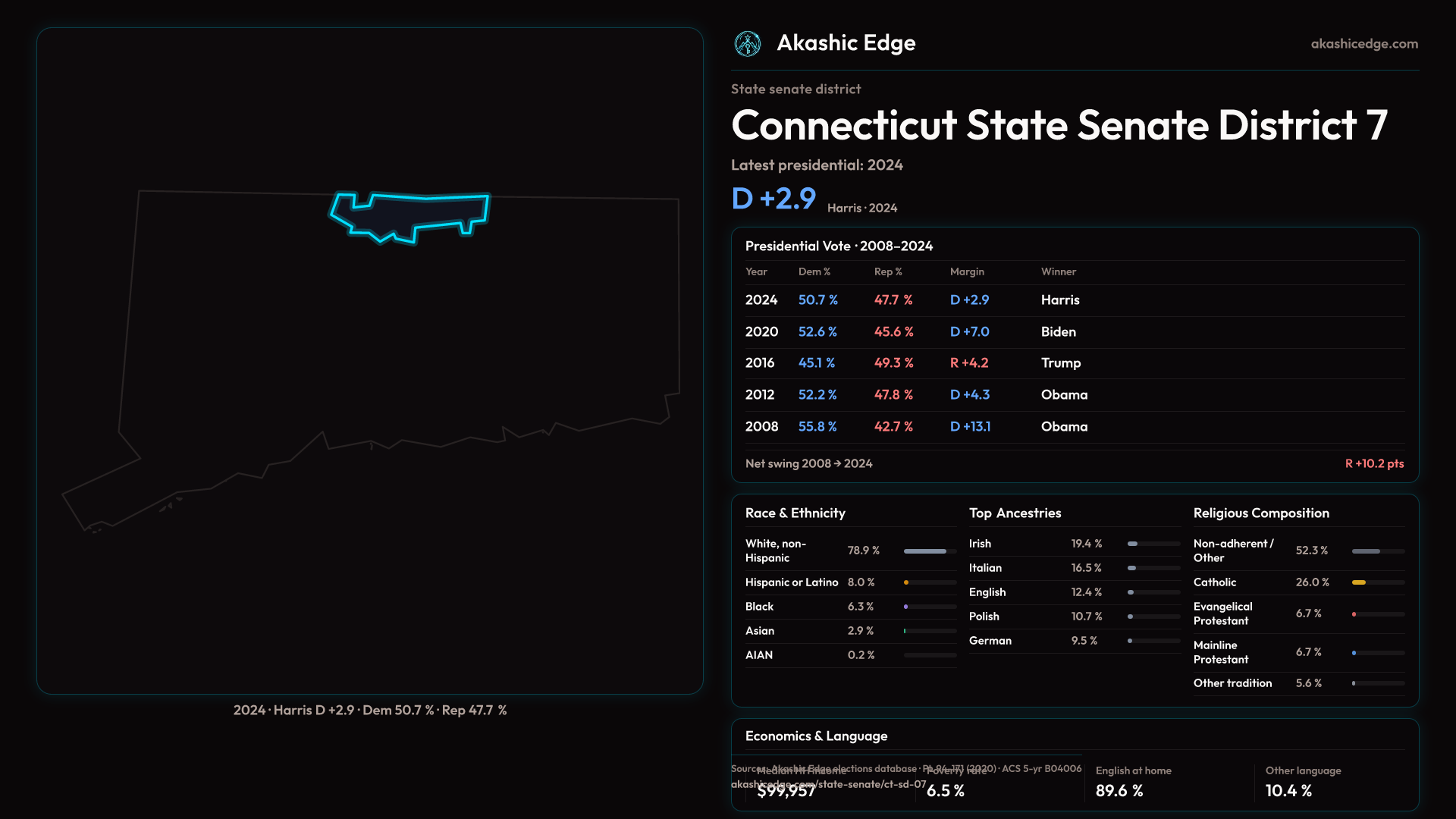
Task: Click the Other language statistic
Action: click(x=1303, y=781)
